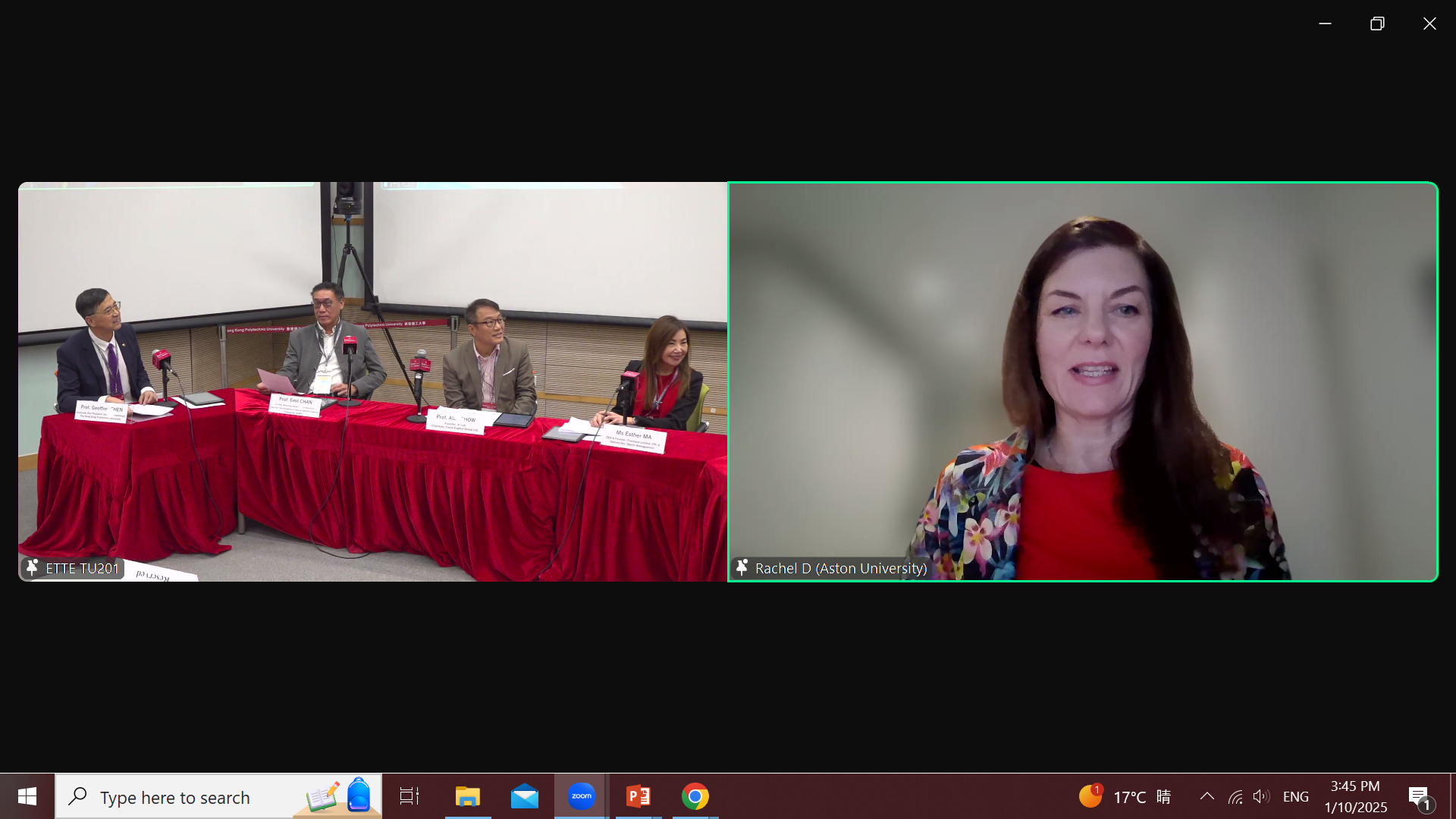Open Task View button
Screen dimensions: 1456x819
[409, 796]
